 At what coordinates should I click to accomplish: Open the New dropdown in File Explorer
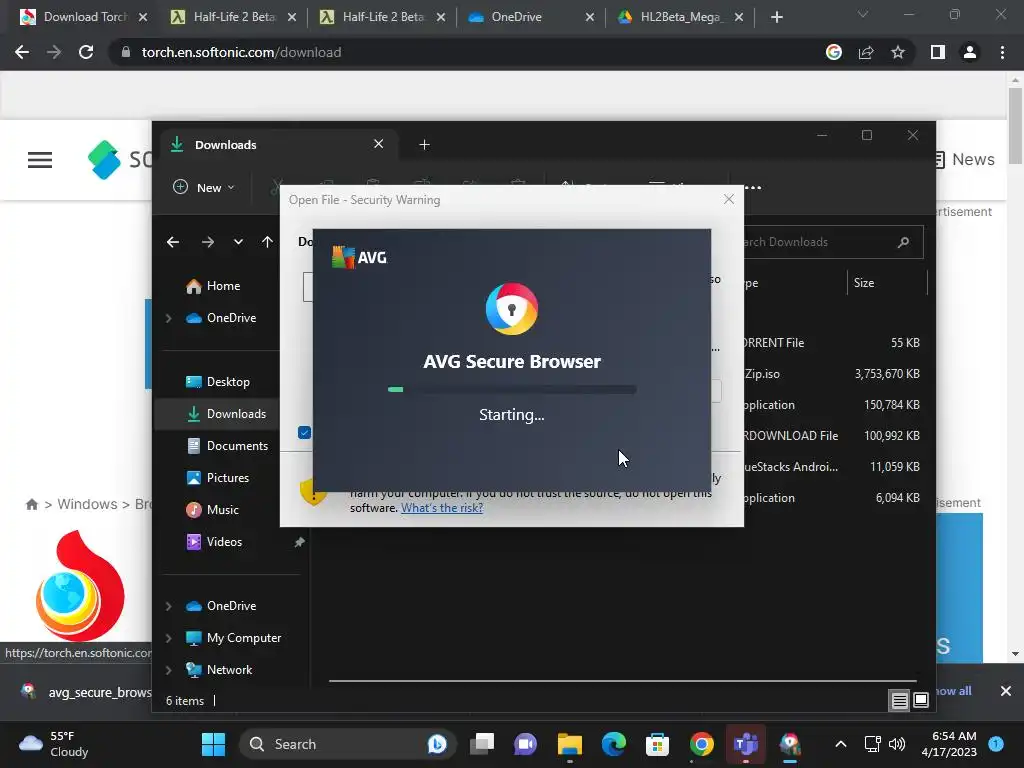[x=203, y=188]
